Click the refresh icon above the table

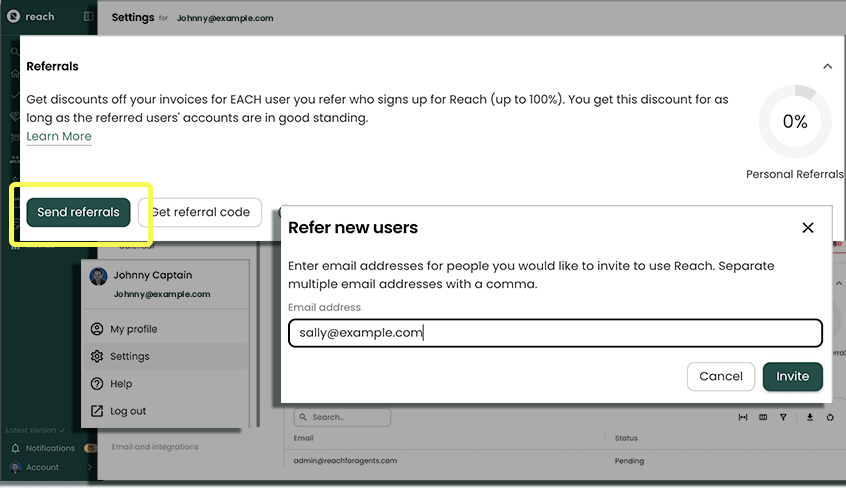pos(830,417)
